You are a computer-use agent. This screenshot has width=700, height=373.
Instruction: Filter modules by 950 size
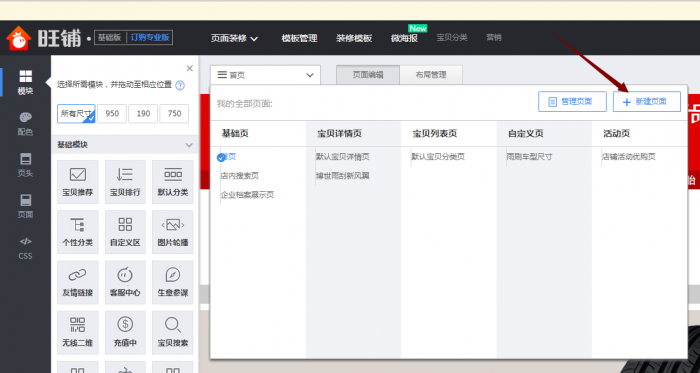(112, 114)
